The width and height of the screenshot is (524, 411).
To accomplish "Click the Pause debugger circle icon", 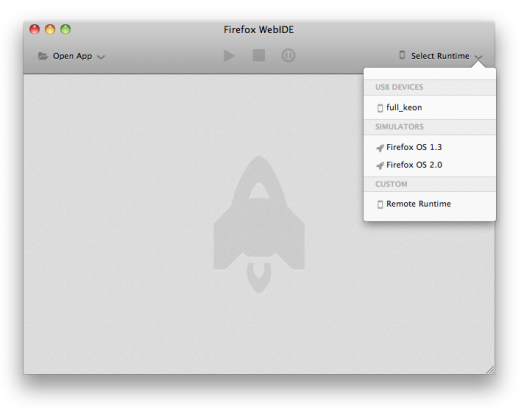I will pyautogui.click(x=288, y=55).
